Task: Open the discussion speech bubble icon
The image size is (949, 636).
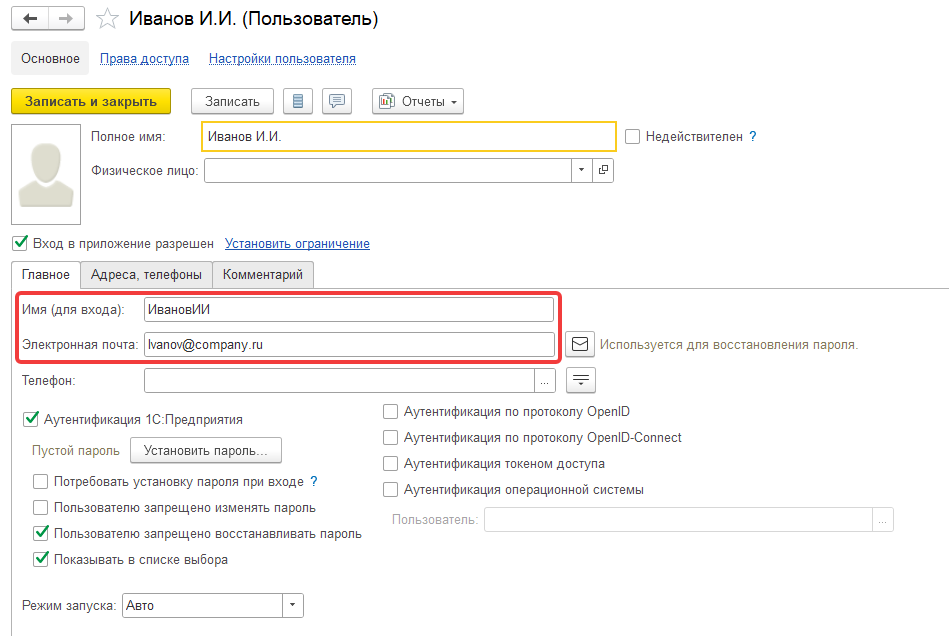Action: 337,101
